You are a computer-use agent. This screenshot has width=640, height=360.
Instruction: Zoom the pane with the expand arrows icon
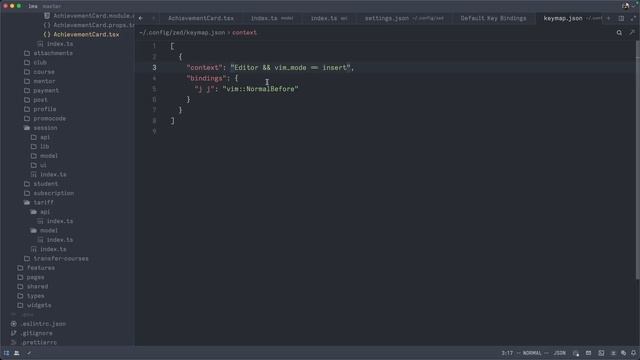633,18
